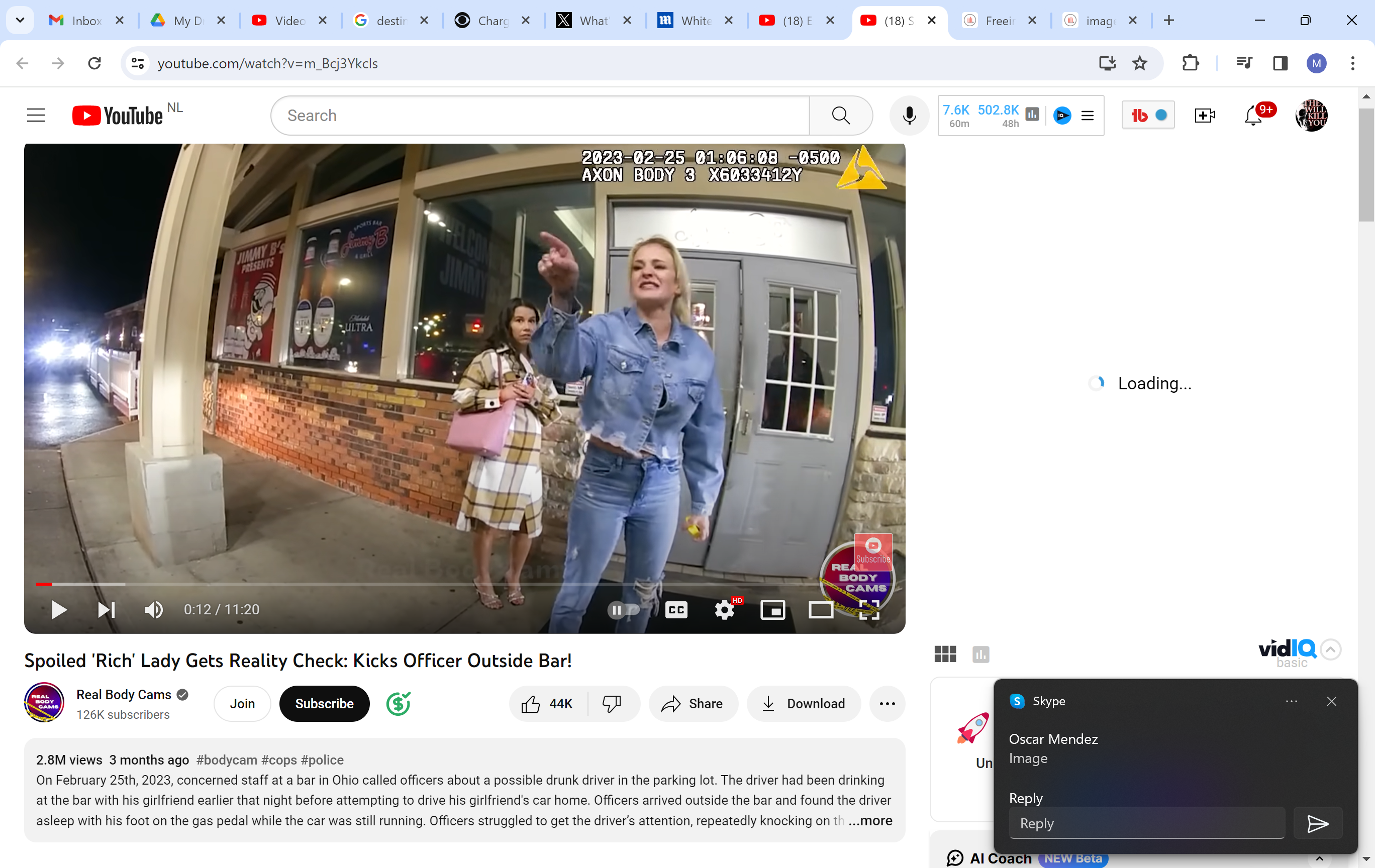
Task: Toggle closed captions CC button
Action: click(676, 609)
